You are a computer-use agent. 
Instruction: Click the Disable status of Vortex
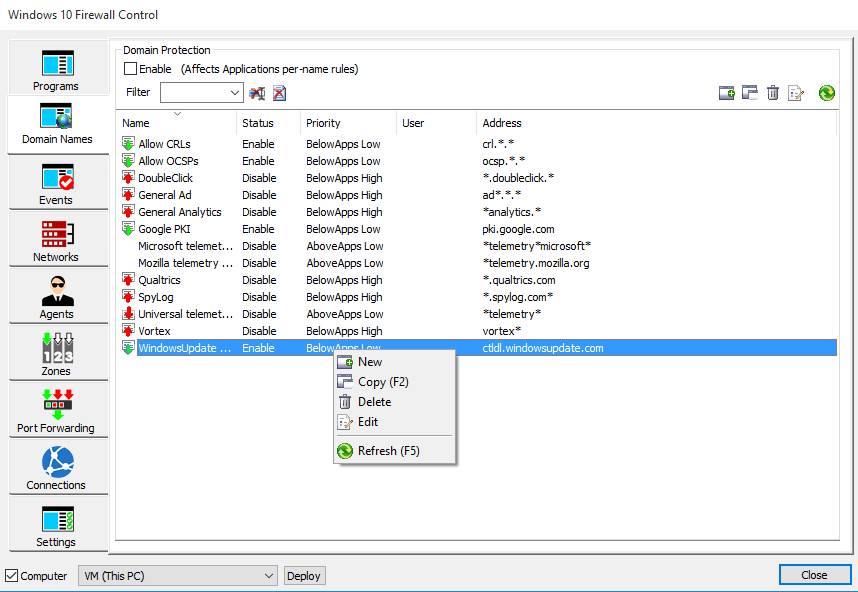click(259, 330)
